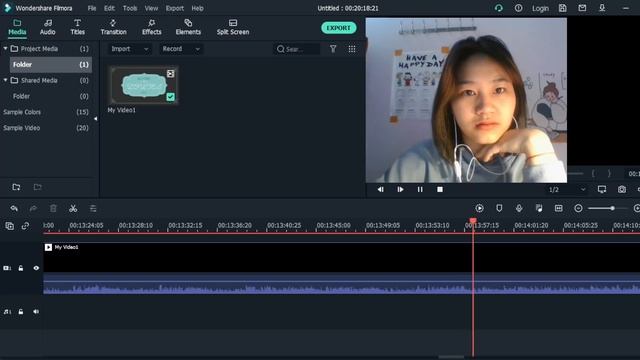Click the trash delete icon

click(x=53, y=209)
